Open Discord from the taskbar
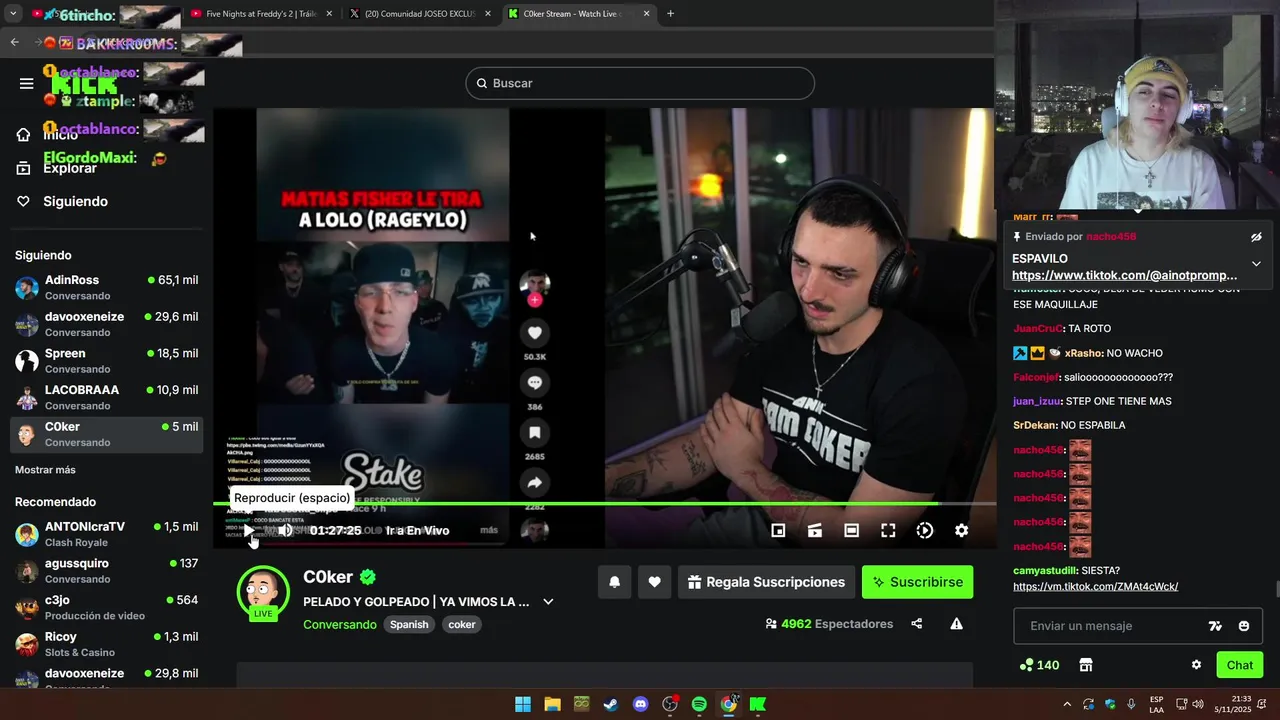 [640, 704]
